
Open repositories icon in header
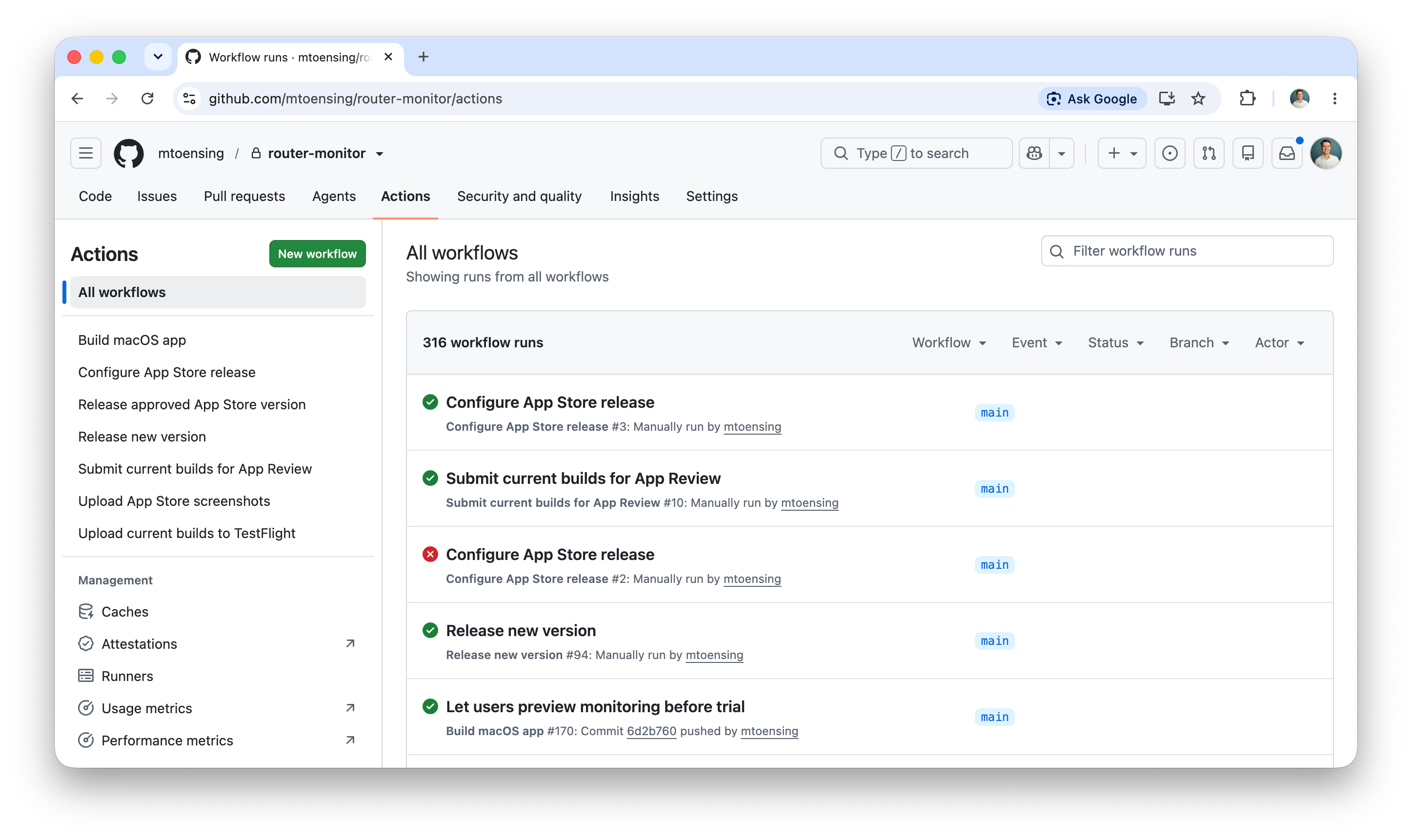click(1248, 153)
